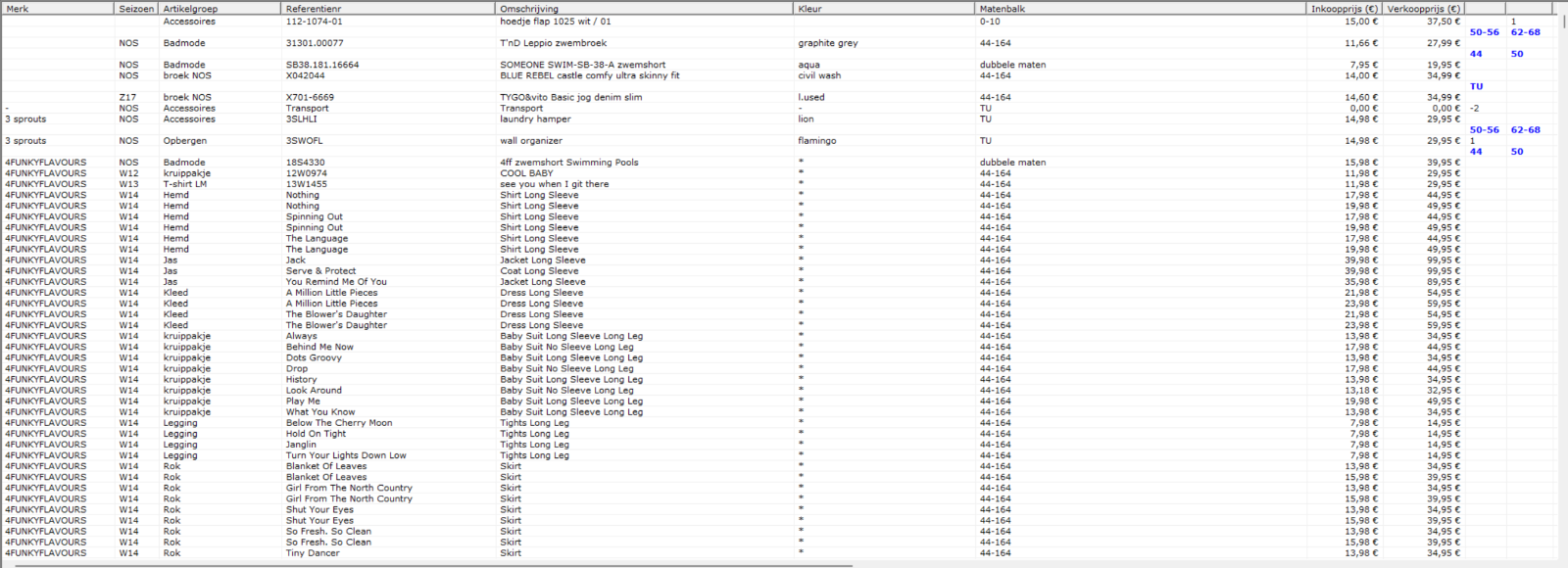Sort by Verkoopprijs (€) column header
1568x568 pixels.
1423,8
